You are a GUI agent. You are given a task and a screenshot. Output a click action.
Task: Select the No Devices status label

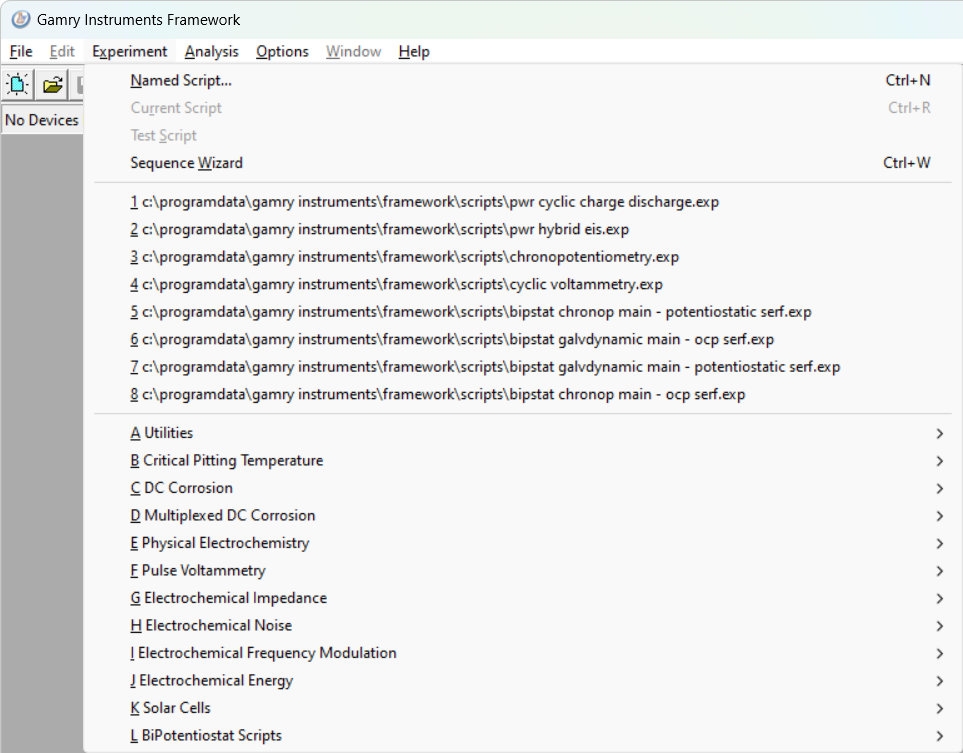pos(42,120)
